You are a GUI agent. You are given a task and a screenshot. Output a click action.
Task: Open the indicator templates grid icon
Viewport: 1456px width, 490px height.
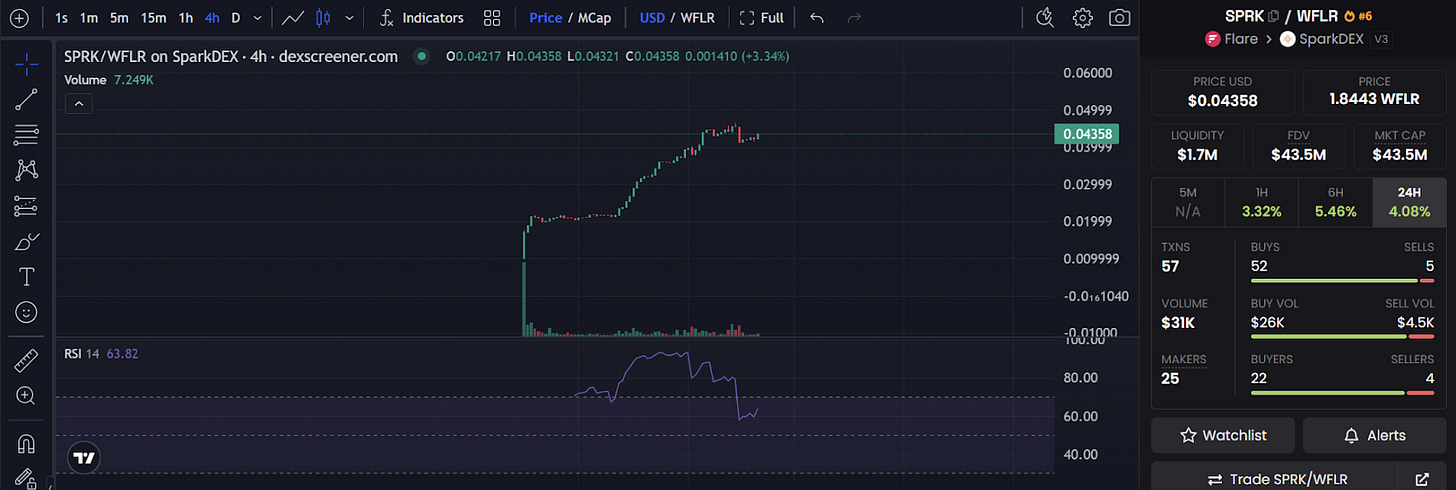[x=492, y=18]
